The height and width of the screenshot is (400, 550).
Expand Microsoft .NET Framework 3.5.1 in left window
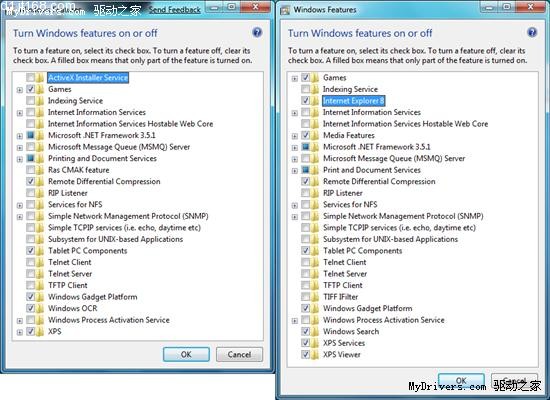pos(20,136)
